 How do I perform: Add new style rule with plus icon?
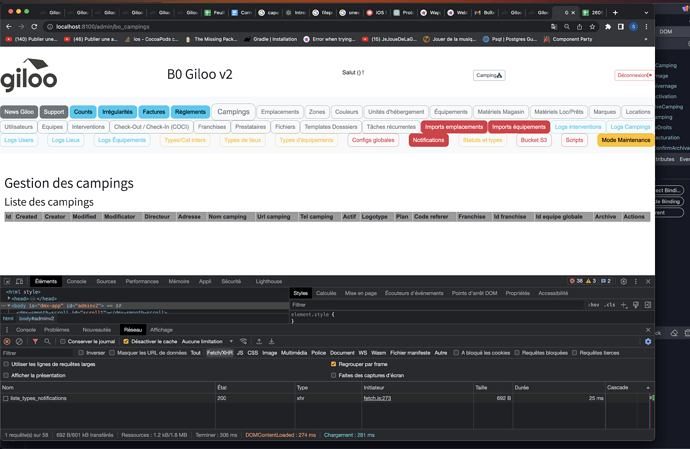624,305
